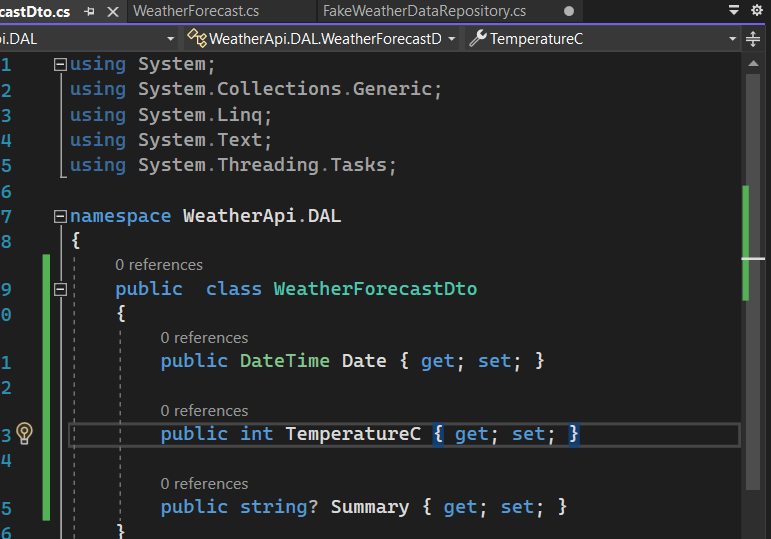
Task: Click System.Text in using line
Action: point(200,140)
